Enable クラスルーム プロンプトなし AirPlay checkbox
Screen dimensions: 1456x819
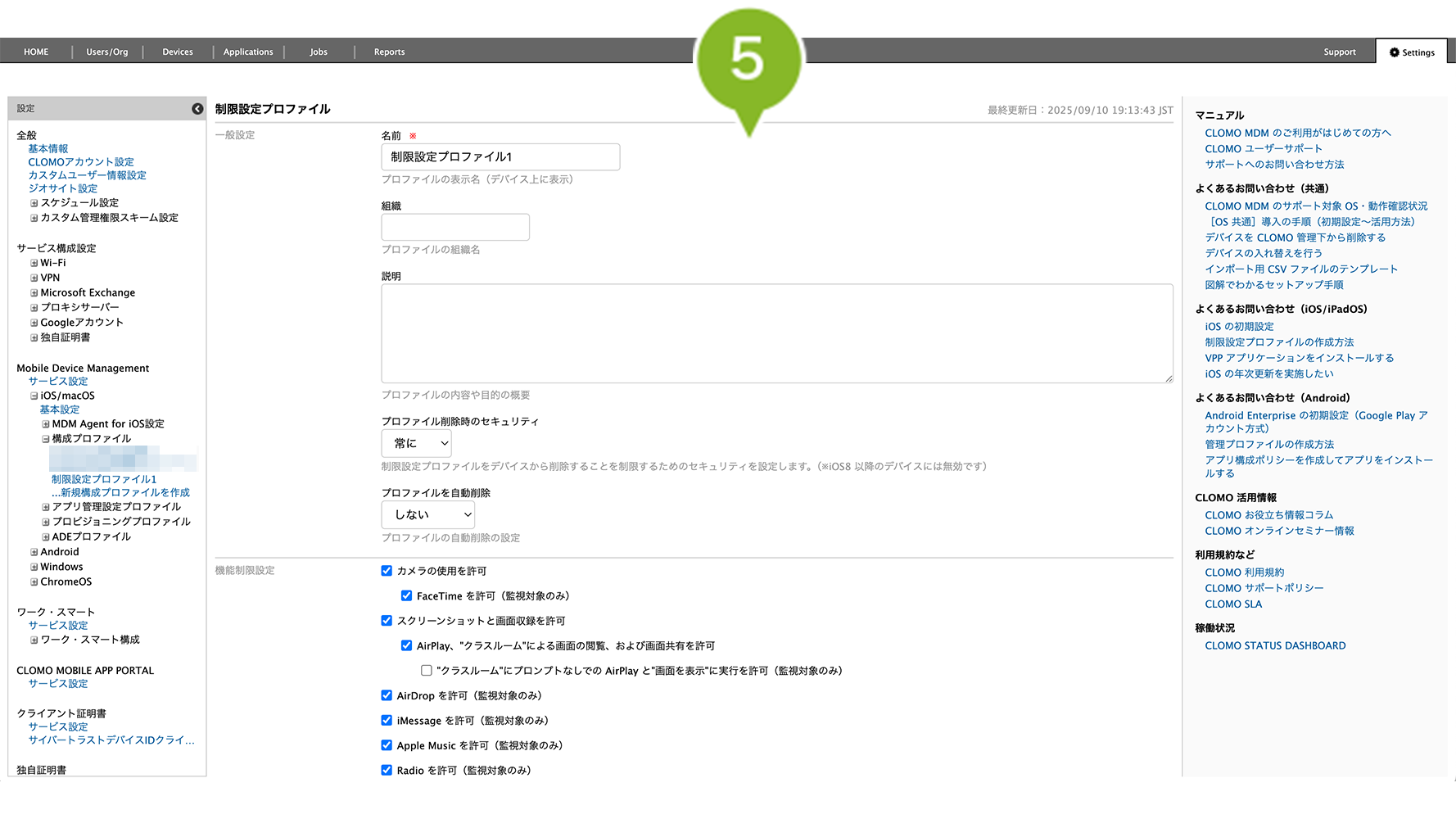427,671
